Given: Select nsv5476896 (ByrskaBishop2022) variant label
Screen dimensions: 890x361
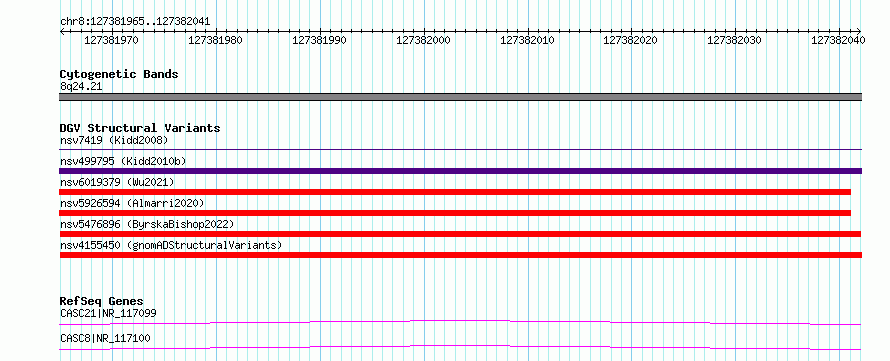Looking at the screenshot, I should point(147,224).
